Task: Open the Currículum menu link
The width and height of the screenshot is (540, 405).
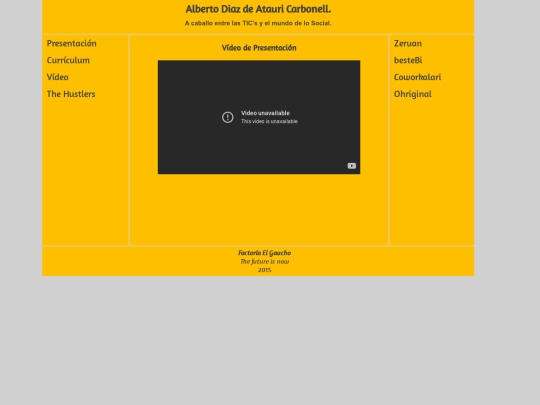Action: 68,60
